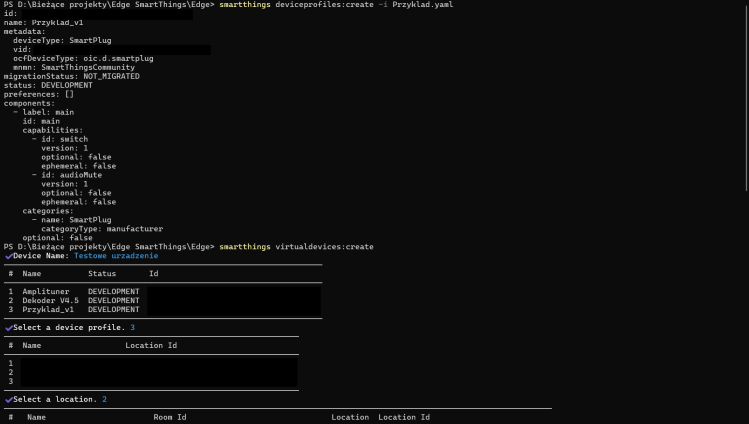Viewport: 749px width, 424px height.
Task: Select the Przyklad_v1 row in profile table
Action: [48, 310]
